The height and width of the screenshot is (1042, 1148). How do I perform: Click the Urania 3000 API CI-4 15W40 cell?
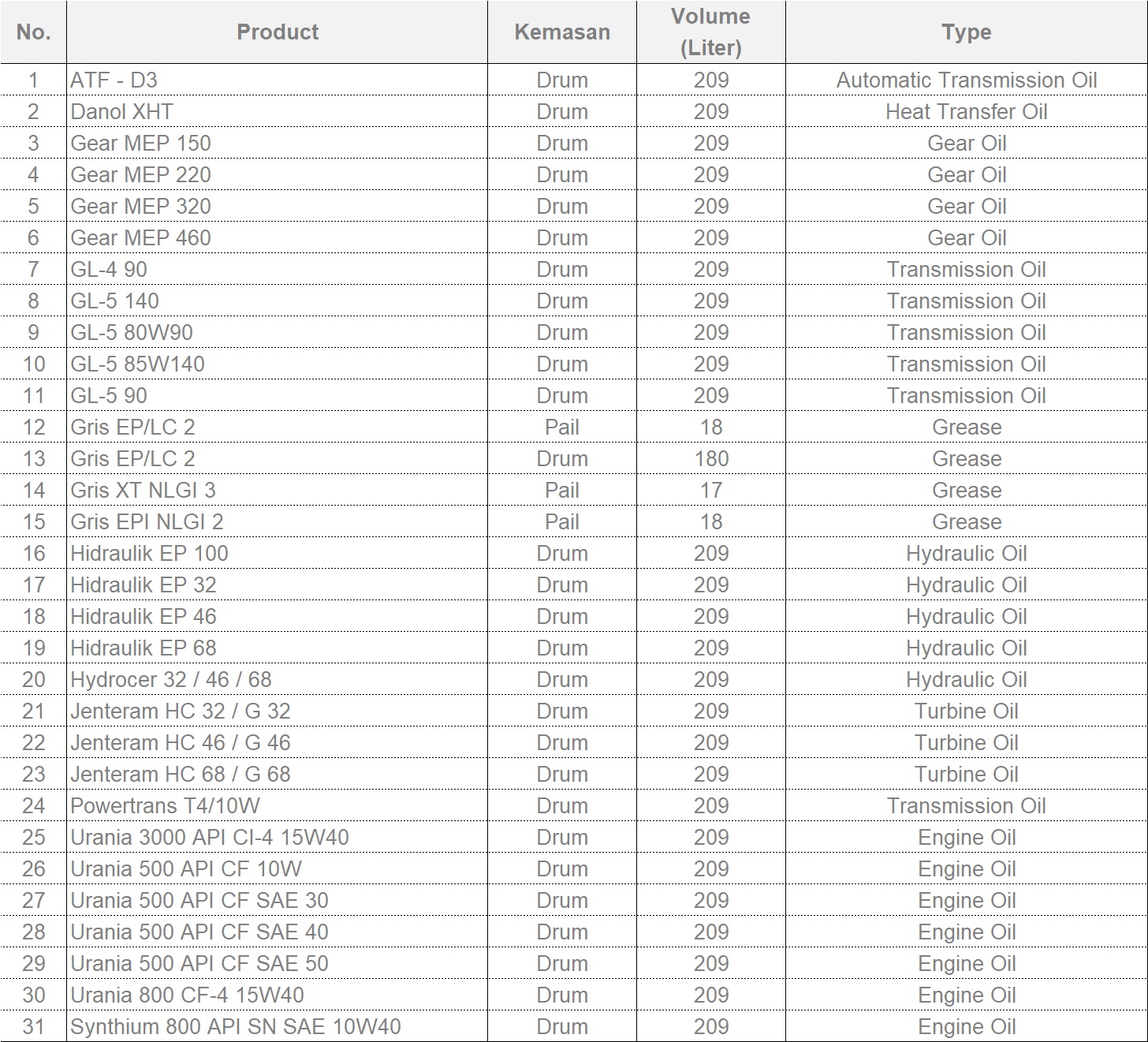(209, 838)
